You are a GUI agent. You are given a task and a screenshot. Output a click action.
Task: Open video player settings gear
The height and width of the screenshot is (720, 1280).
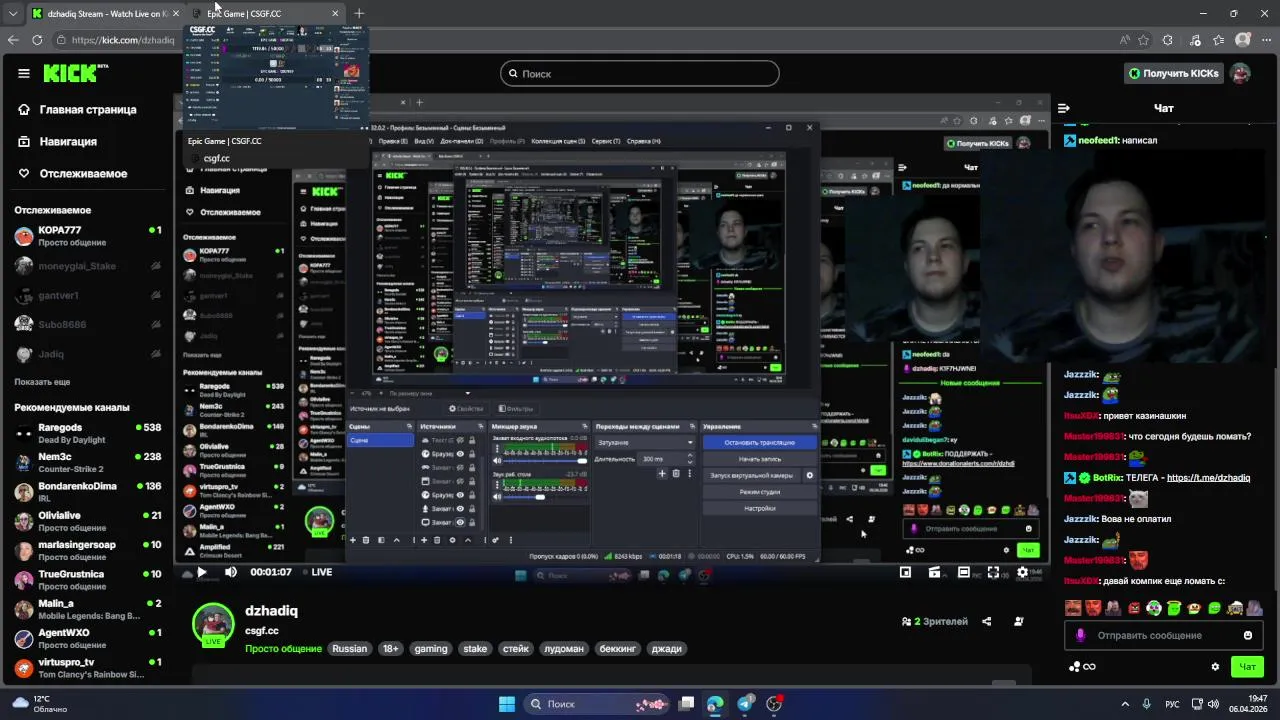(x=1022, y=572)
